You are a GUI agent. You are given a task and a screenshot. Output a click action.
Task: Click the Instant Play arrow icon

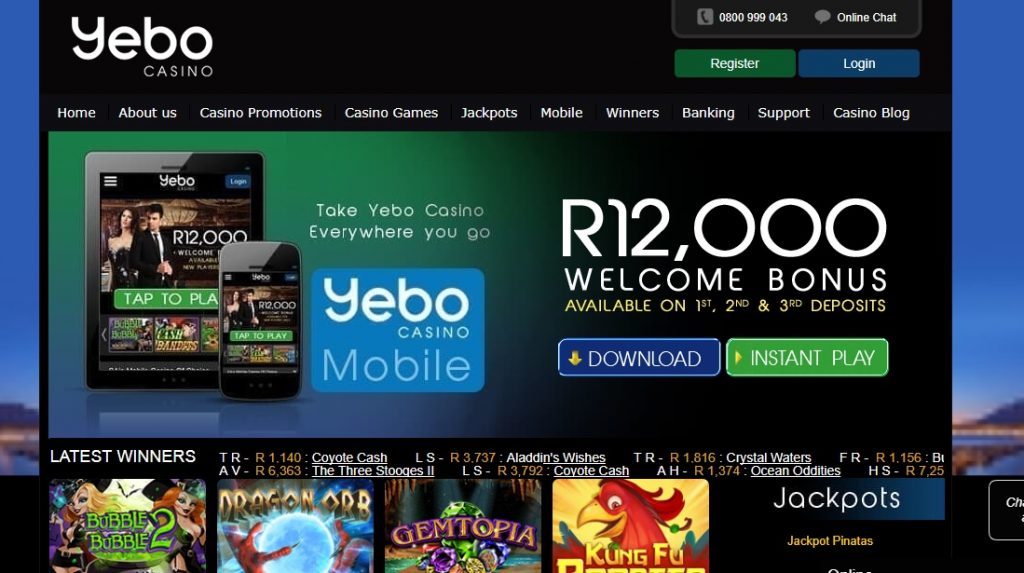739,357
